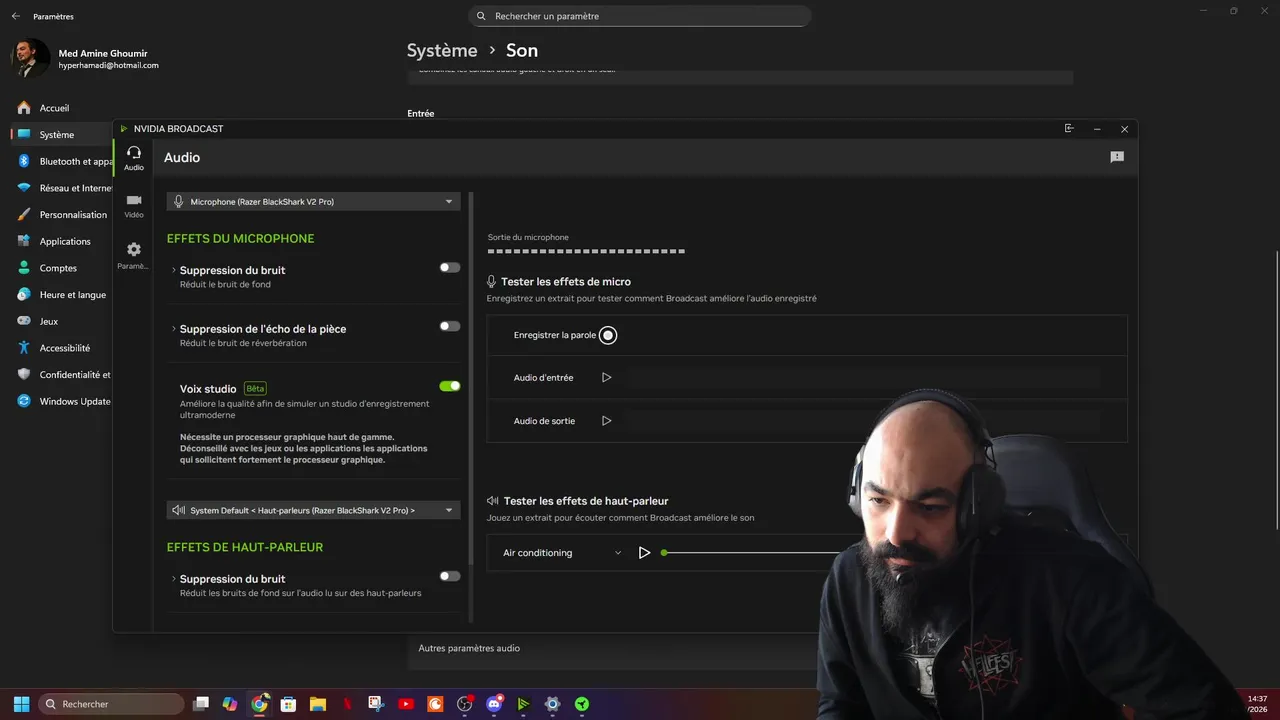Play the Audio d'entrée sample
The width and height of the screenshot is (1280, 720).
click(x=606, y=378)
